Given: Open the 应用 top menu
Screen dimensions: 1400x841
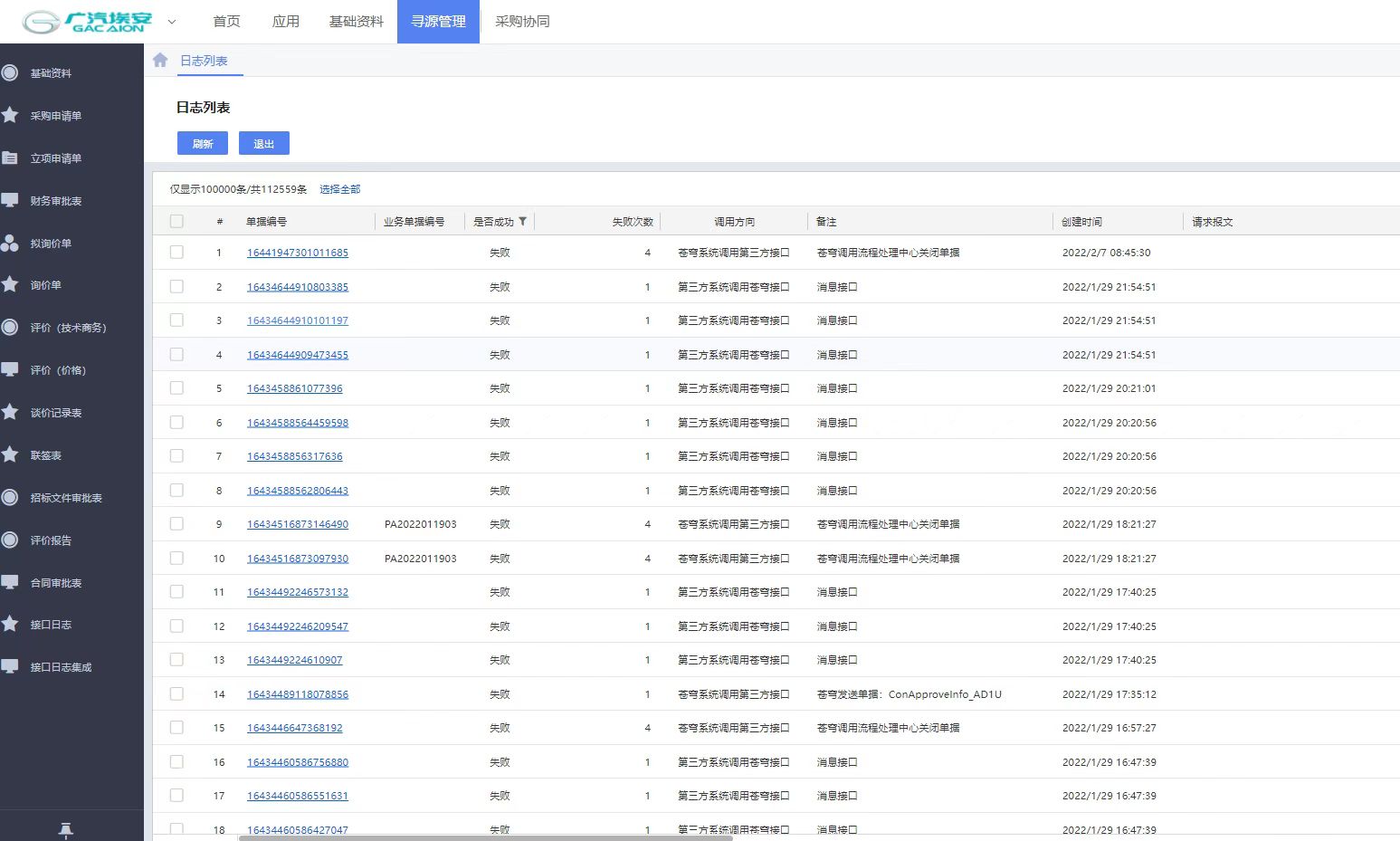Looking at the screenshot, I should click(x=285, y=22).
